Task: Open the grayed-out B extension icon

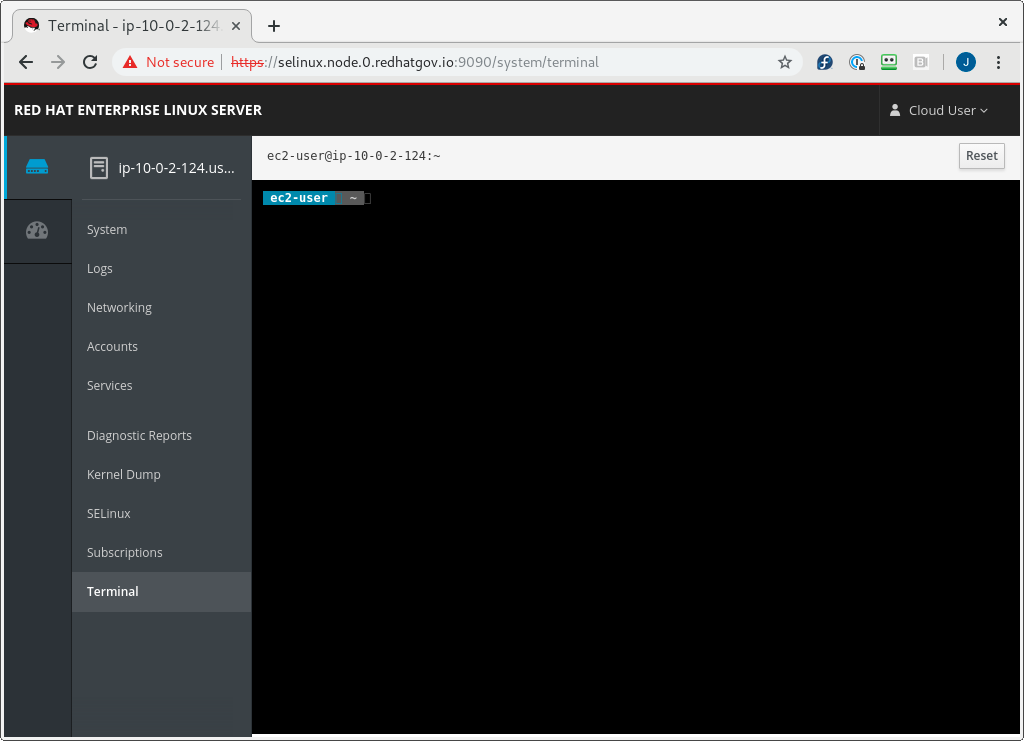Action: 921,62
